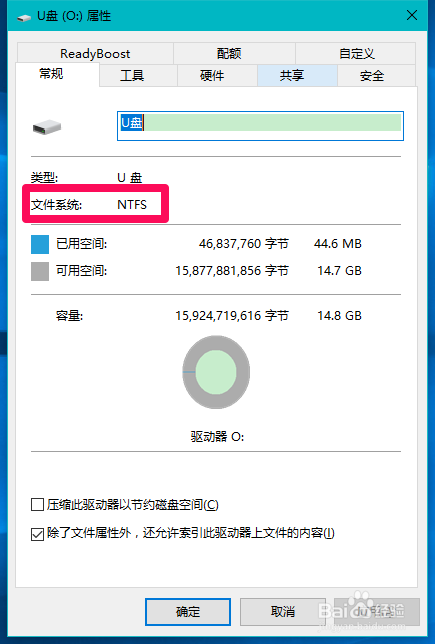Click the 应用 button behind the watermark
Screen dimensions: 435x644
click(377, 612)
